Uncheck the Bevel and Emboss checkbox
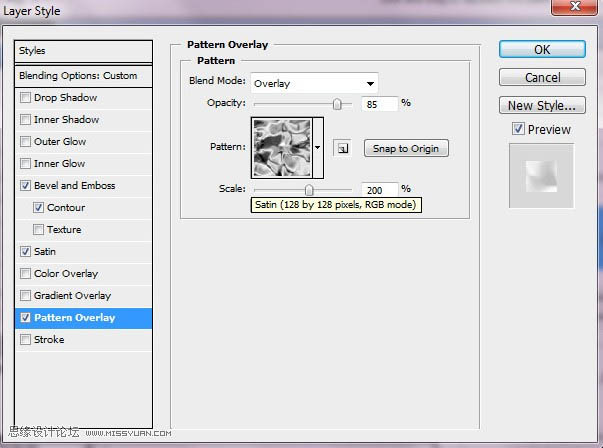 [25, 185]
